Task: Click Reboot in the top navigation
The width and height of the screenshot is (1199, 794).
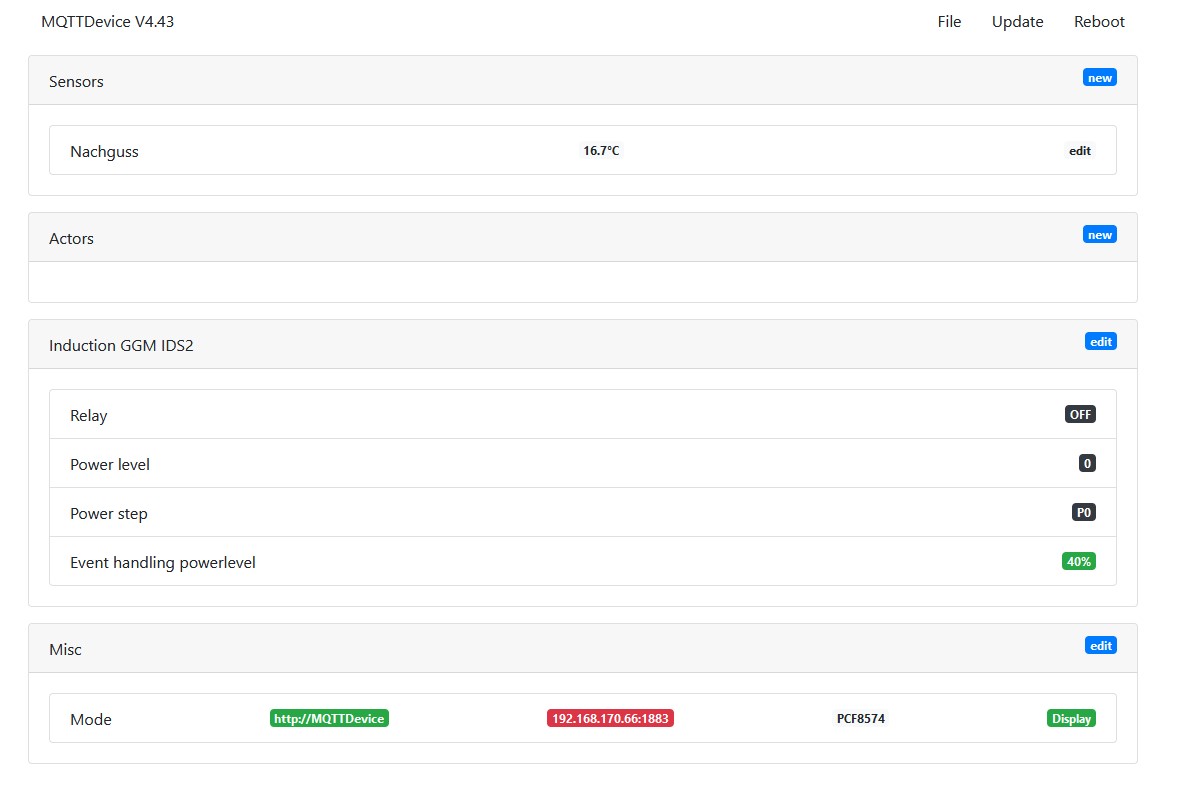Action: click(1099, 22)
